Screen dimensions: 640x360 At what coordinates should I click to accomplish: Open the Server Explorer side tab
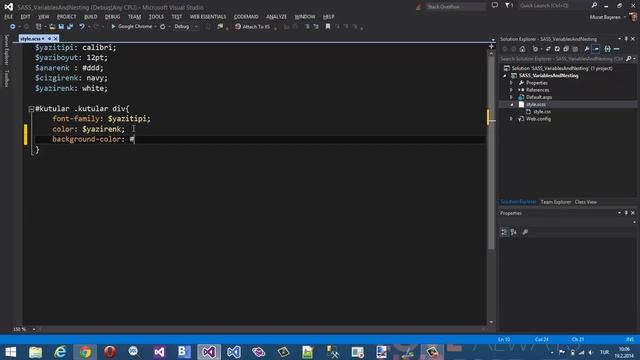(x=6, y=50)
